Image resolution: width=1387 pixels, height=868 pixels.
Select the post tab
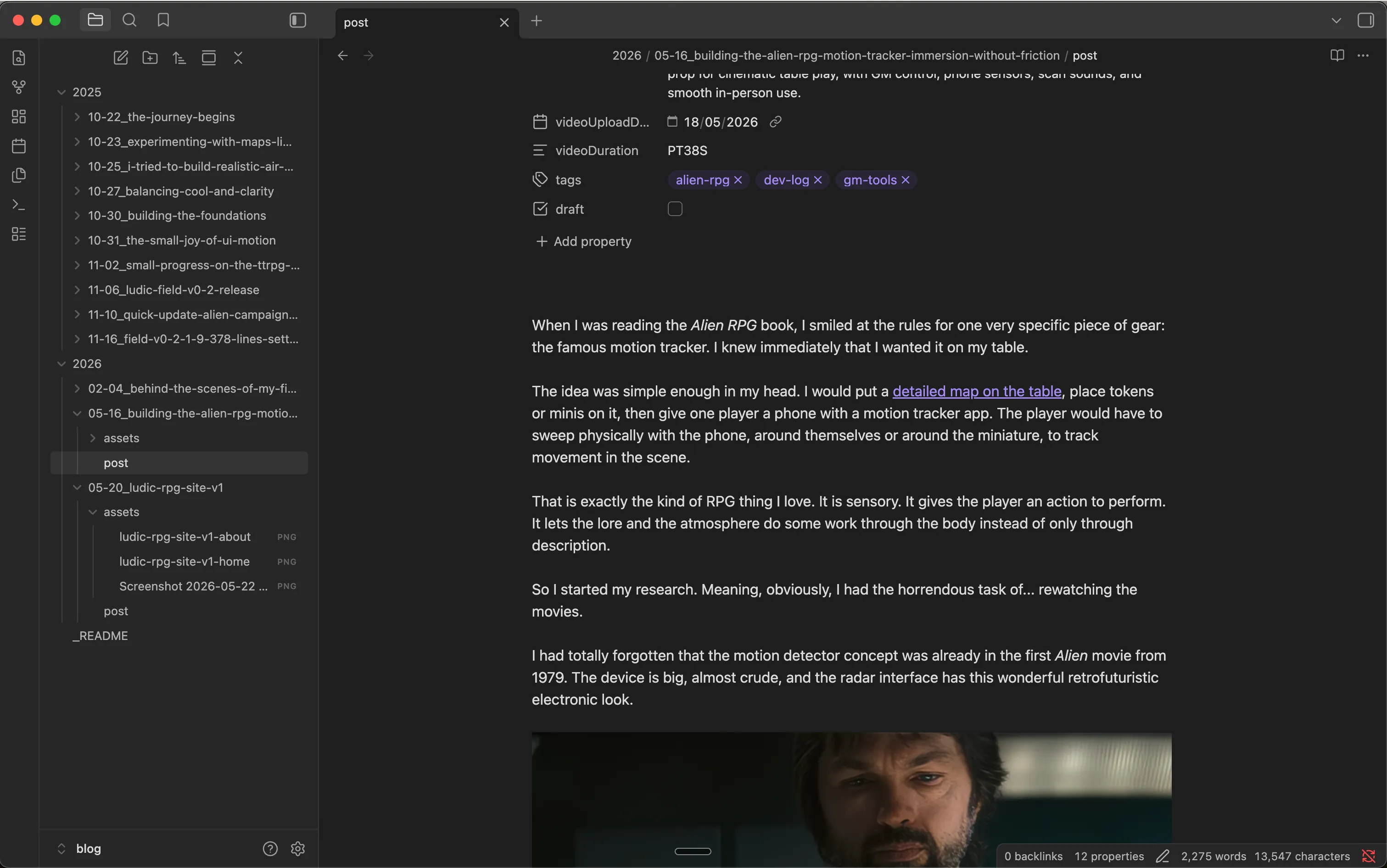(x=427, y=22)
